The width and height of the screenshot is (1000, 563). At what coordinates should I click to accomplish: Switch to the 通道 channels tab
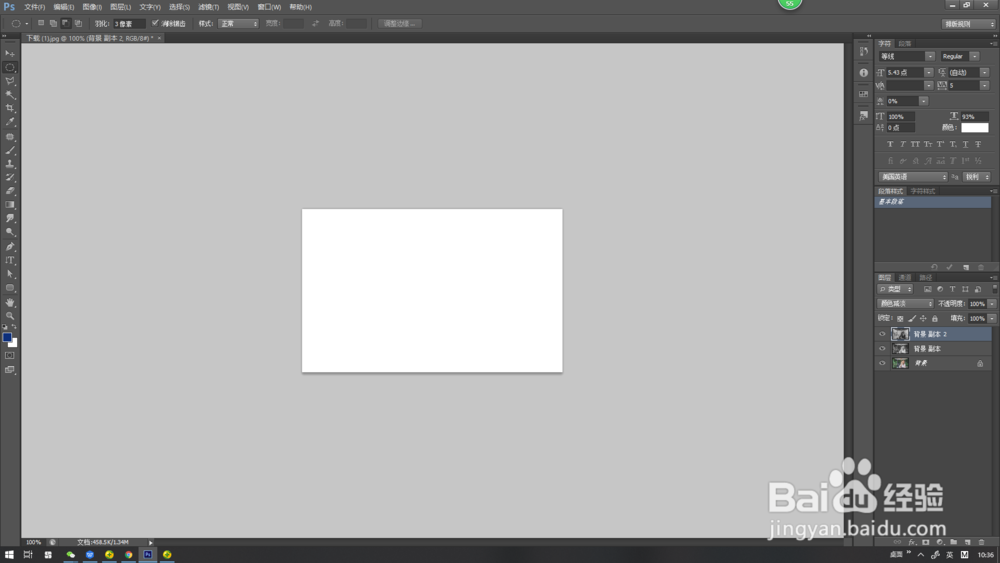(905, 277)
